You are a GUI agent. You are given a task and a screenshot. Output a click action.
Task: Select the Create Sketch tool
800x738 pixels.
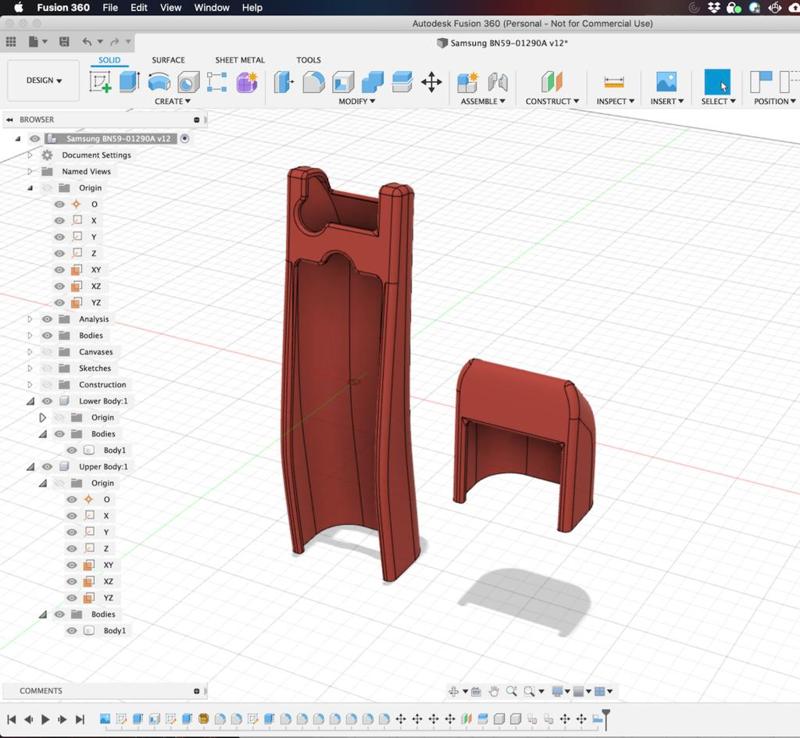(x=100, y=82)
